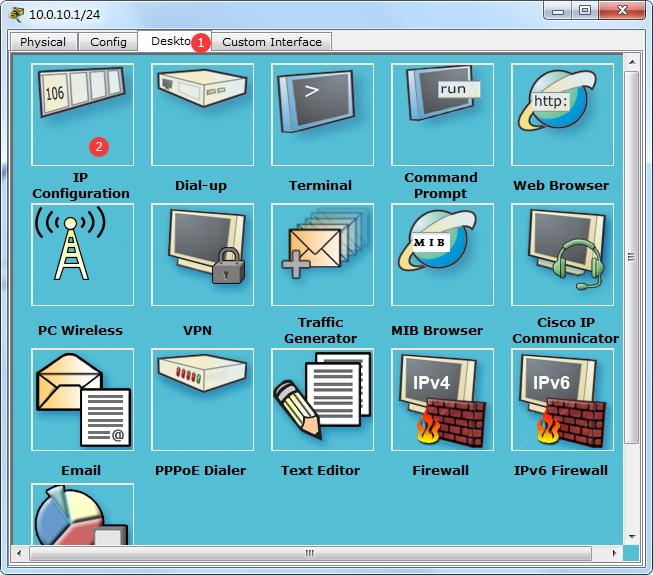This screenshot has height=575, width=653.
Task: Launch the Dial-up utility
Action: coord(202,114)
